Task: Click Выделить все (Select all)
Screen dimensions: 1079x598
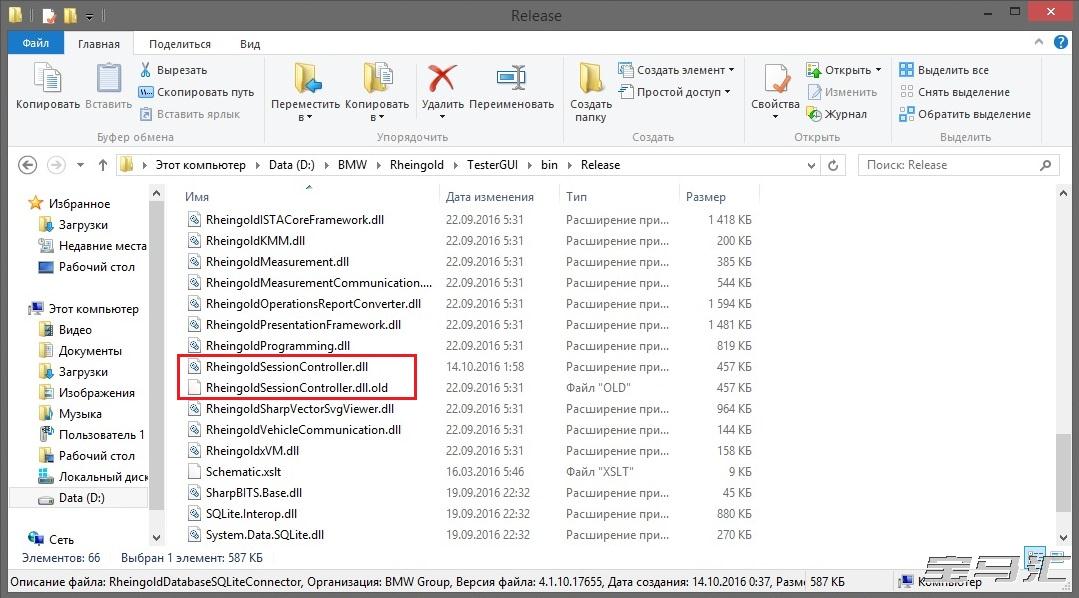Action: (943, 70)
